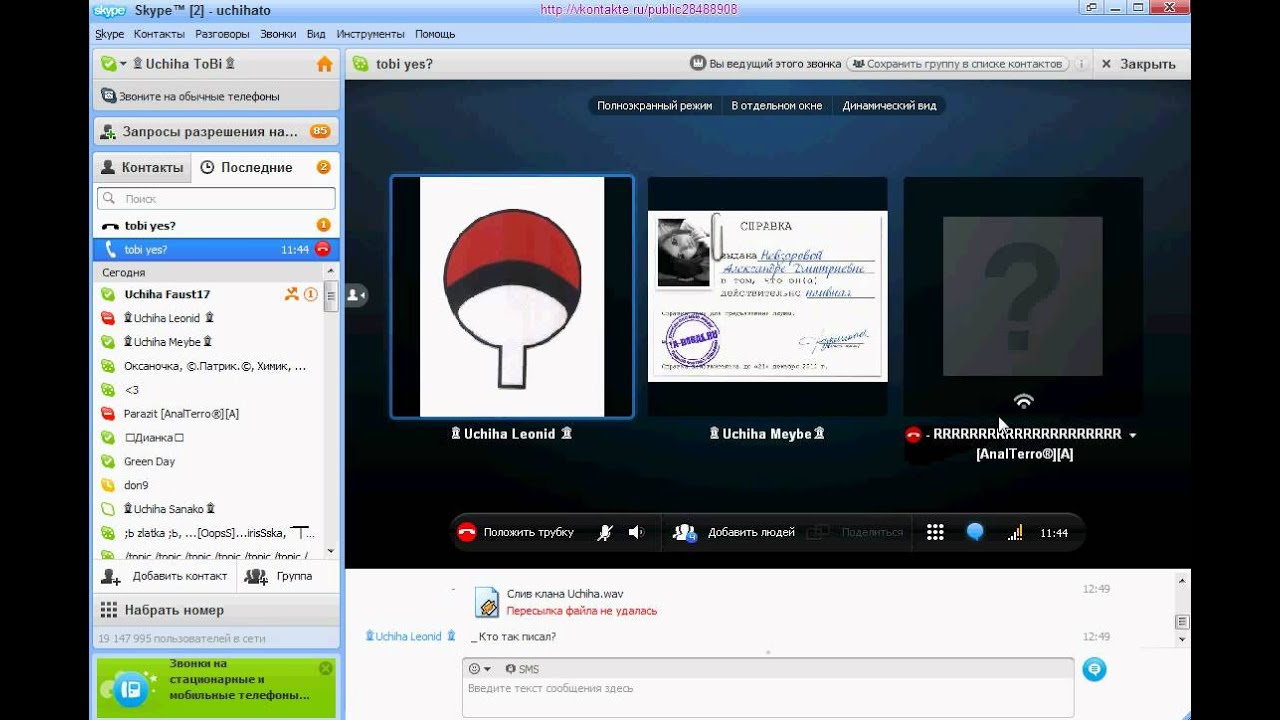Click 'Сохранить группу в списке контактов'
This screenshot has height=720, width=1280.
(957, 64)
